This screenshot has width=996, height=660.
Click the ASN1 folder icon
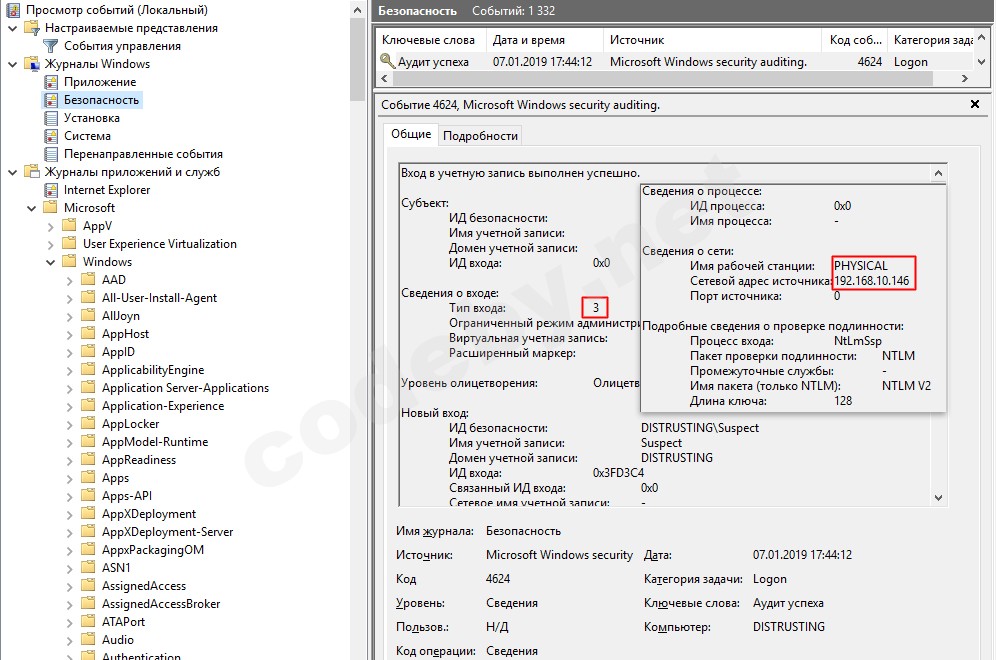89,568
